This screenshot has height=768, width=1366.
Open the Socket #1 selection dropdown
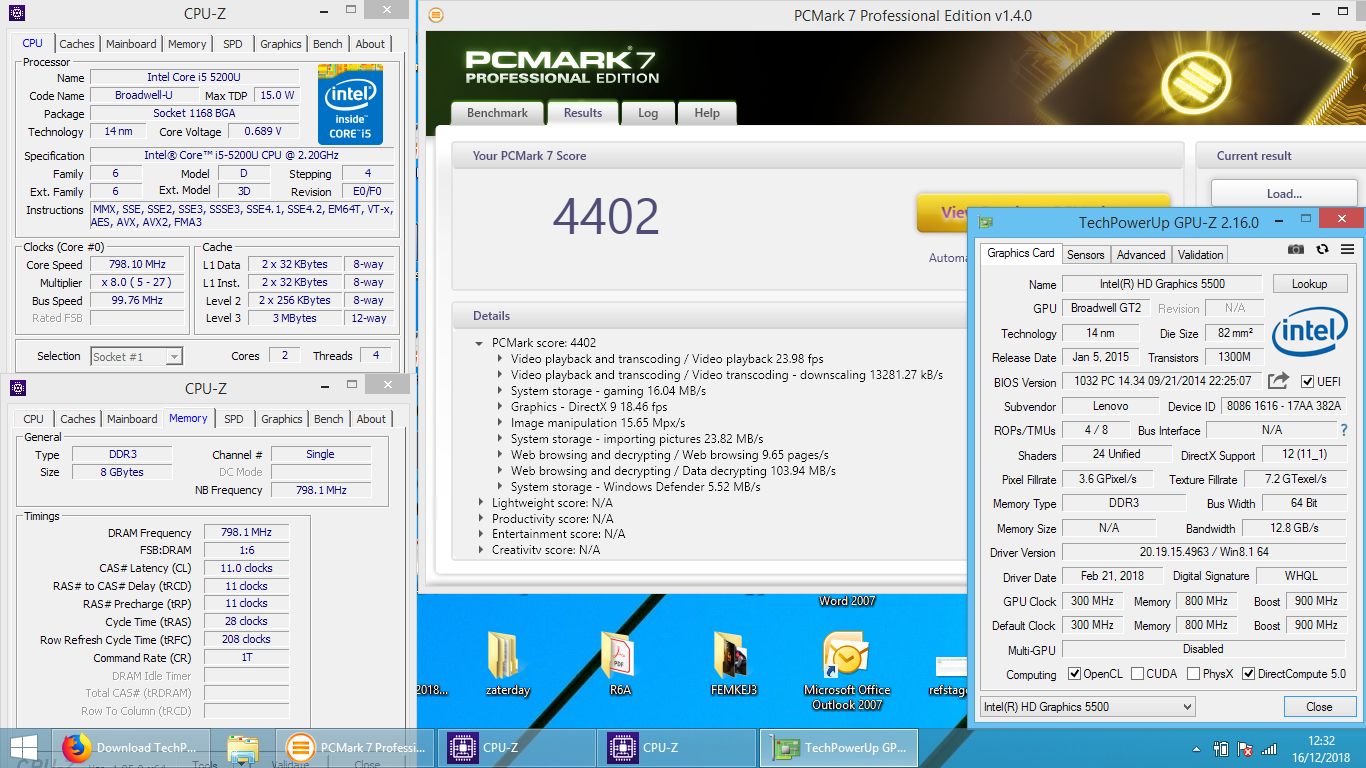[x=136, y=356]
